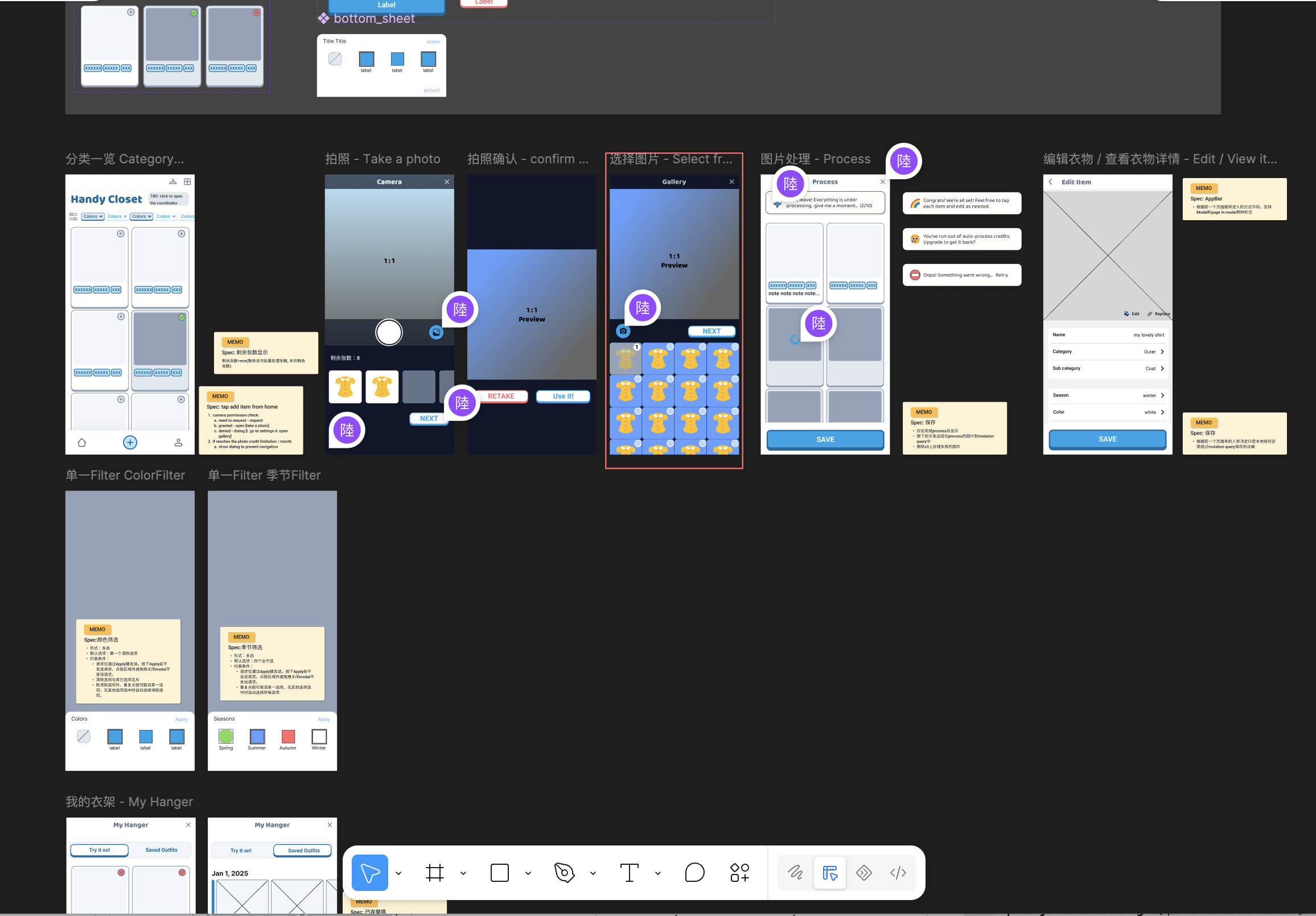
Task: Open the Frame tool dropdown arrow
Action: point(463,873)
